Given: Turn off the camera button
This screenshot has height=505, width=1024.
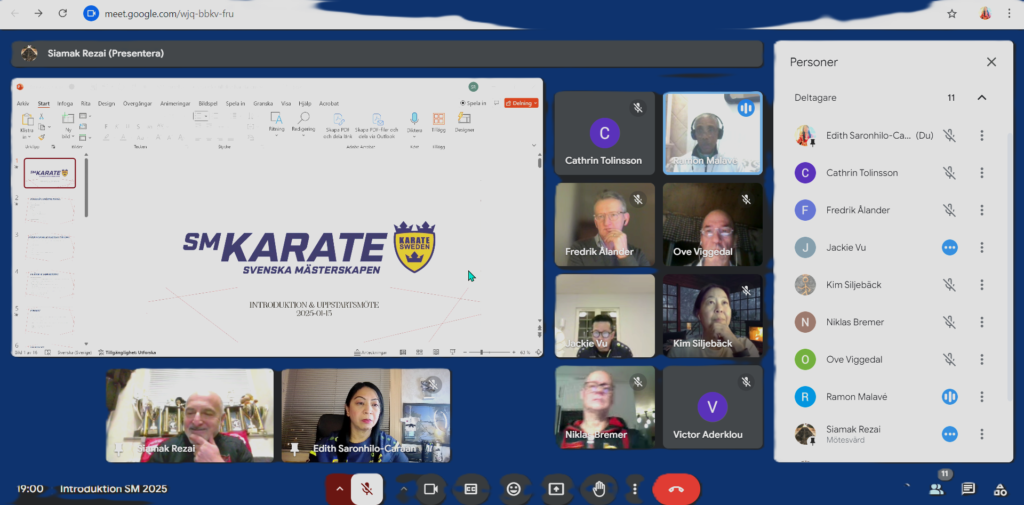Looking at the screenshot, I should tap(430, 489).
